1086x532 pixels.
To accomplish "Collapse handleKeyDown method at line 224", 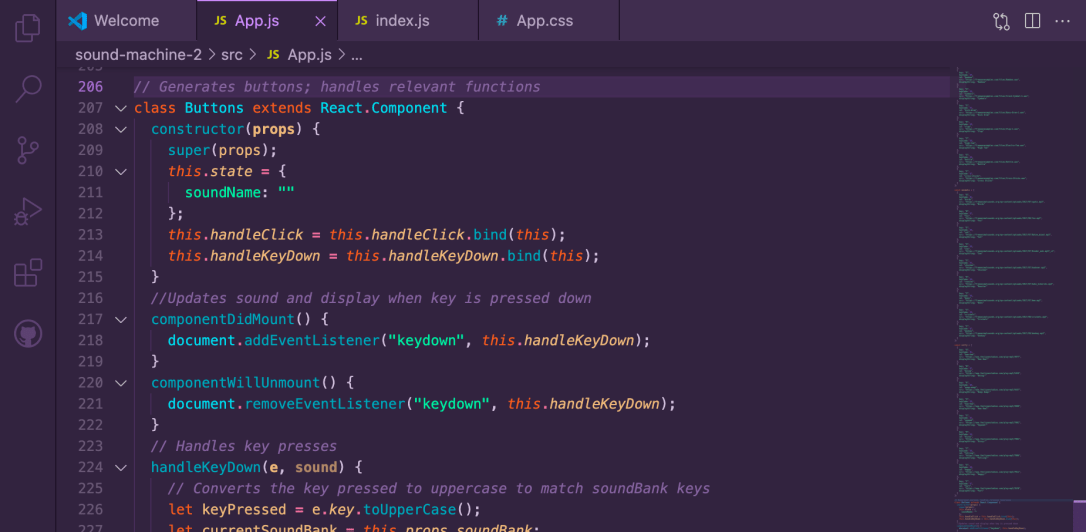I will [x=121, y=467].
